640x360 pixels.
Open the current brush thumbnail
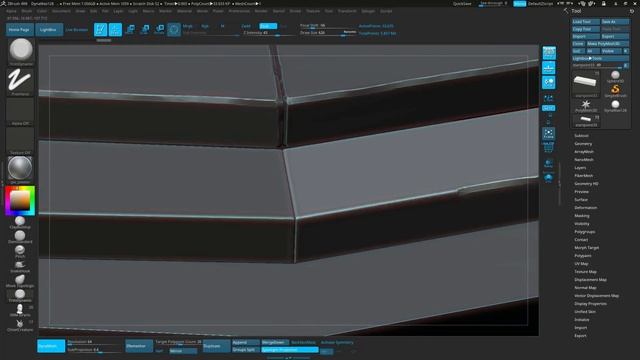(x=20, y=52)
